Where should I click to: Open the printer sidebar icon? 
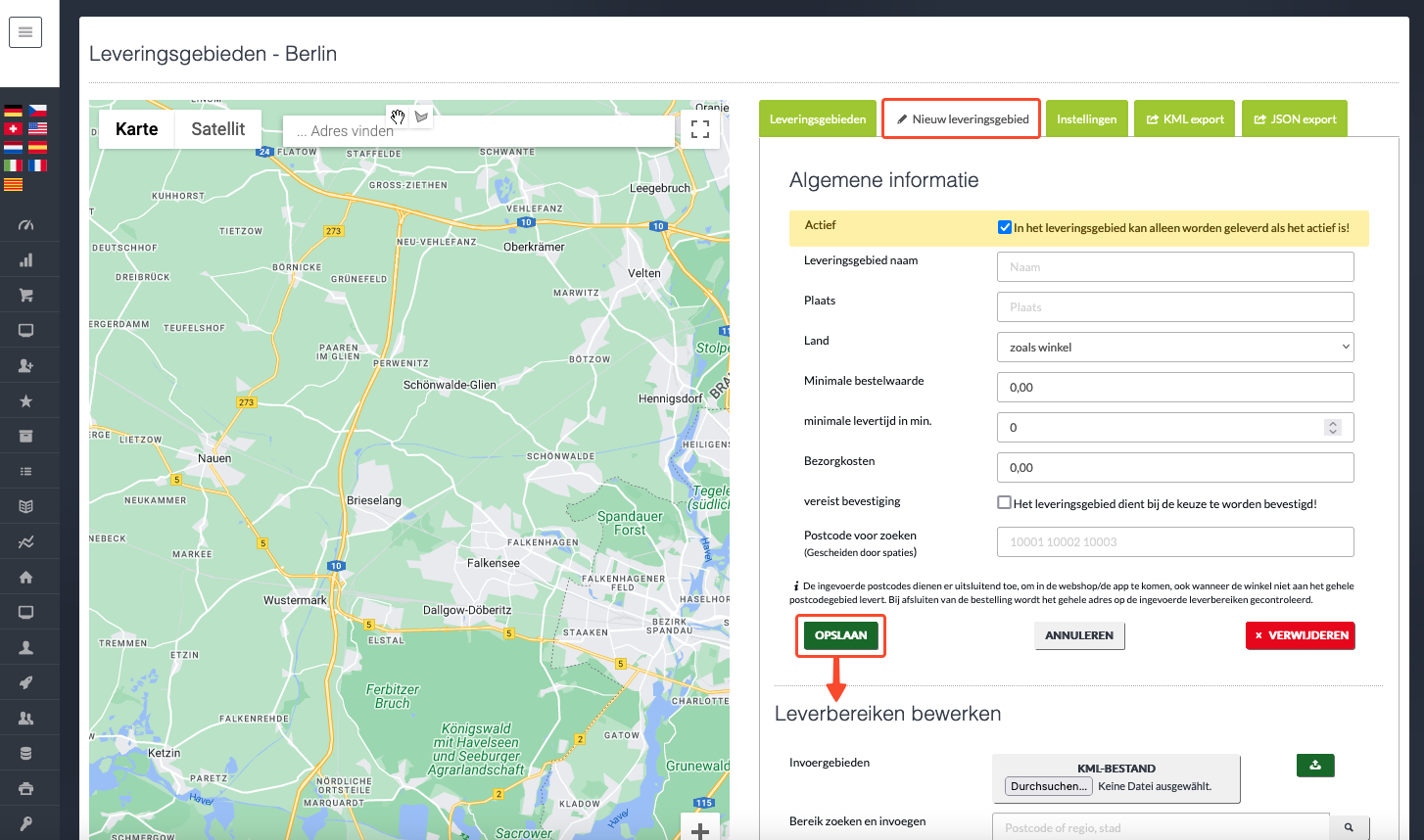click(x=26, y=789)
